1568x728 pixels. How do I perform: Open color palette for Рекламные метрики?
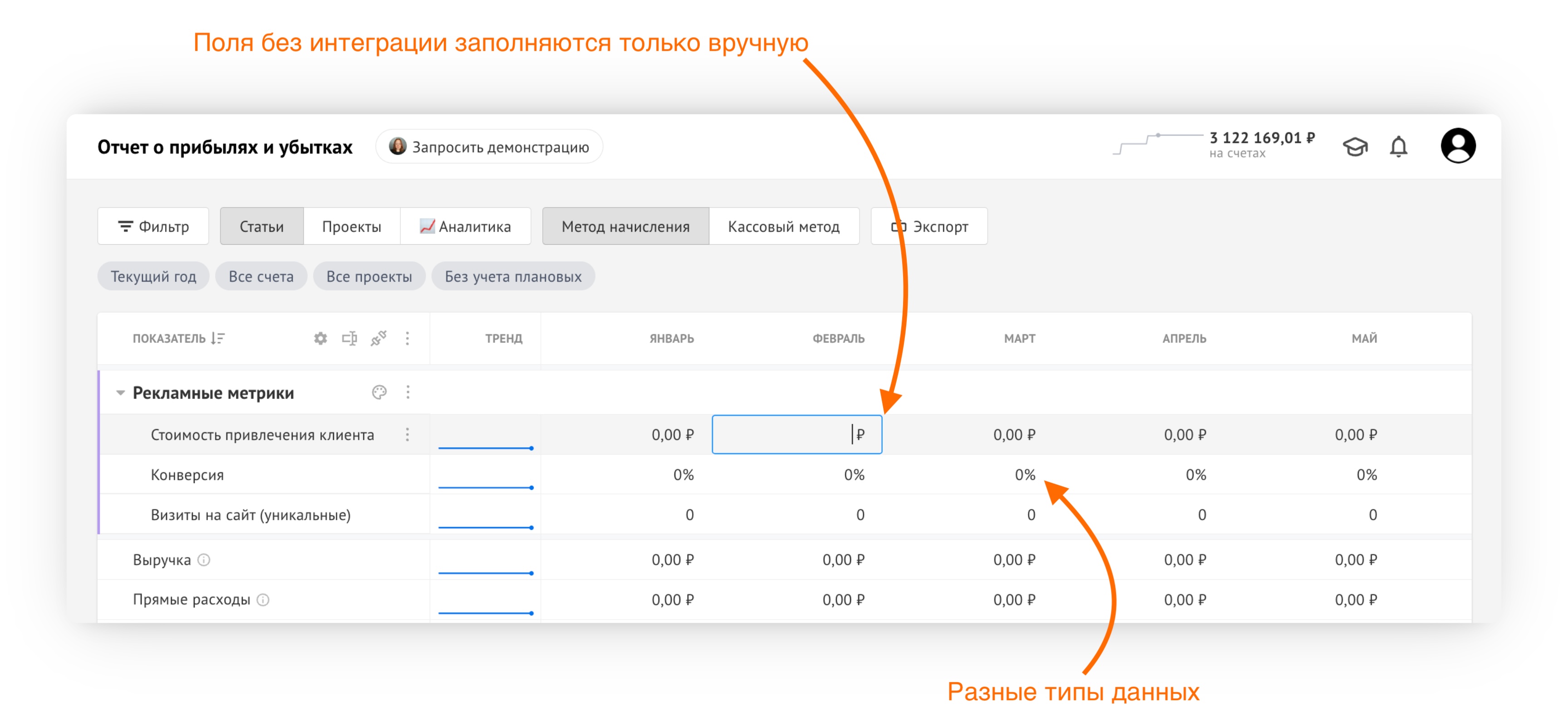[x=379, y=392]
